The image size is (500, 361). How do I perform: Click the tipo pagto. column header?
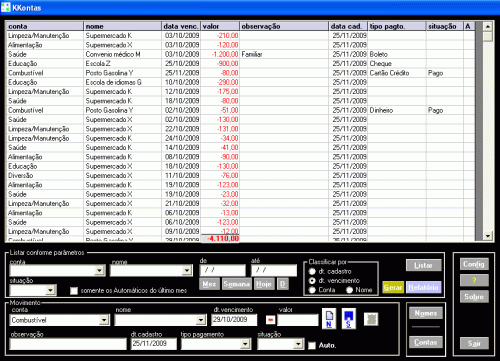point(397,26)
